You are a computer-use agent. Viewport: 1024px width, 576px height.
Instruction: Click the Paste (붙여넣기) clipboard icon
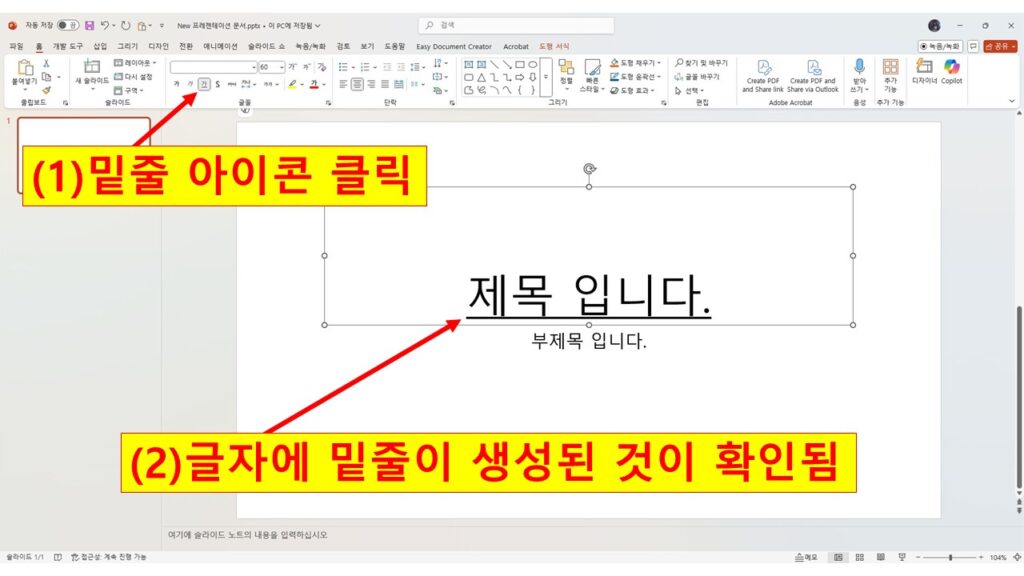pos(25,67)
